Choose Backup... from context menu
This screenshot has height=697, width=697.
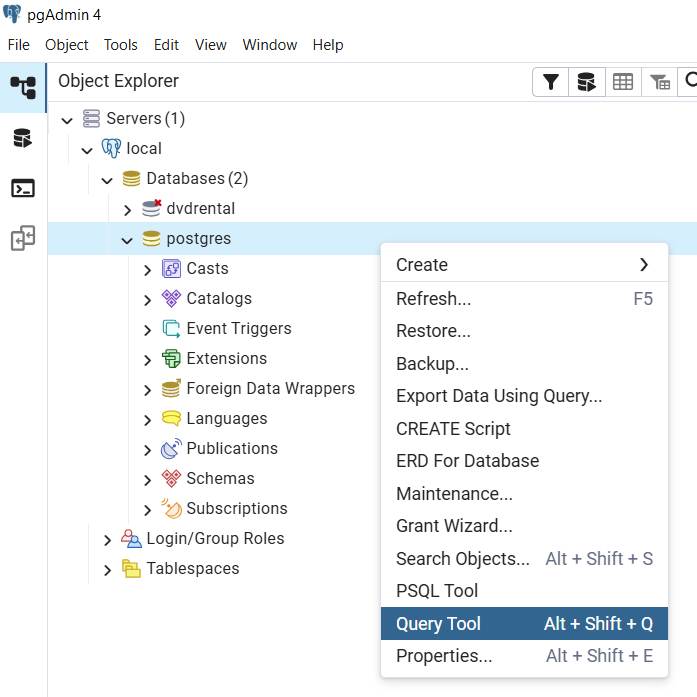click(x=524, y=364)
